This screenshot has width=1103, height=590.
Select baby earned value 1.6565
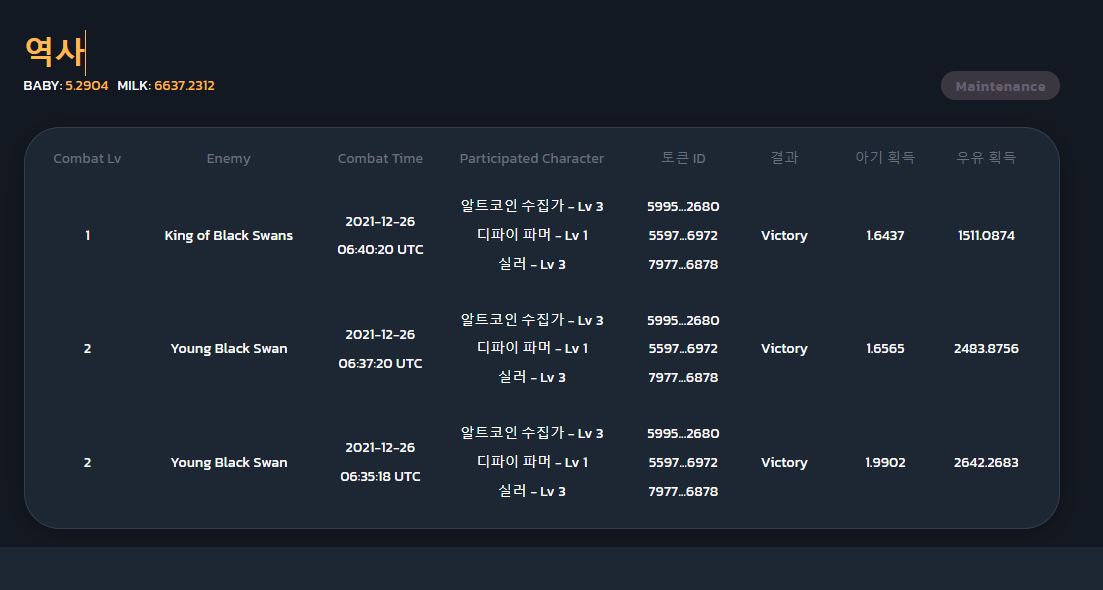pyautogui.click(x=885, y=349)
